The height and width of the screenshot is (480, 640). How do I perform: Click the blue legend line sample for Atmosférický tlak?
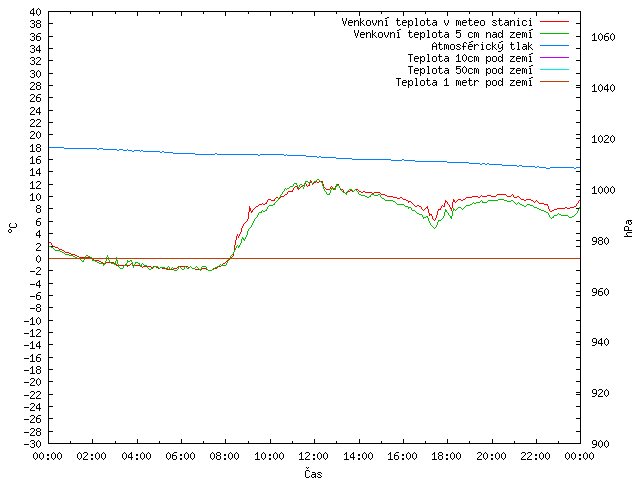(554, 46)
